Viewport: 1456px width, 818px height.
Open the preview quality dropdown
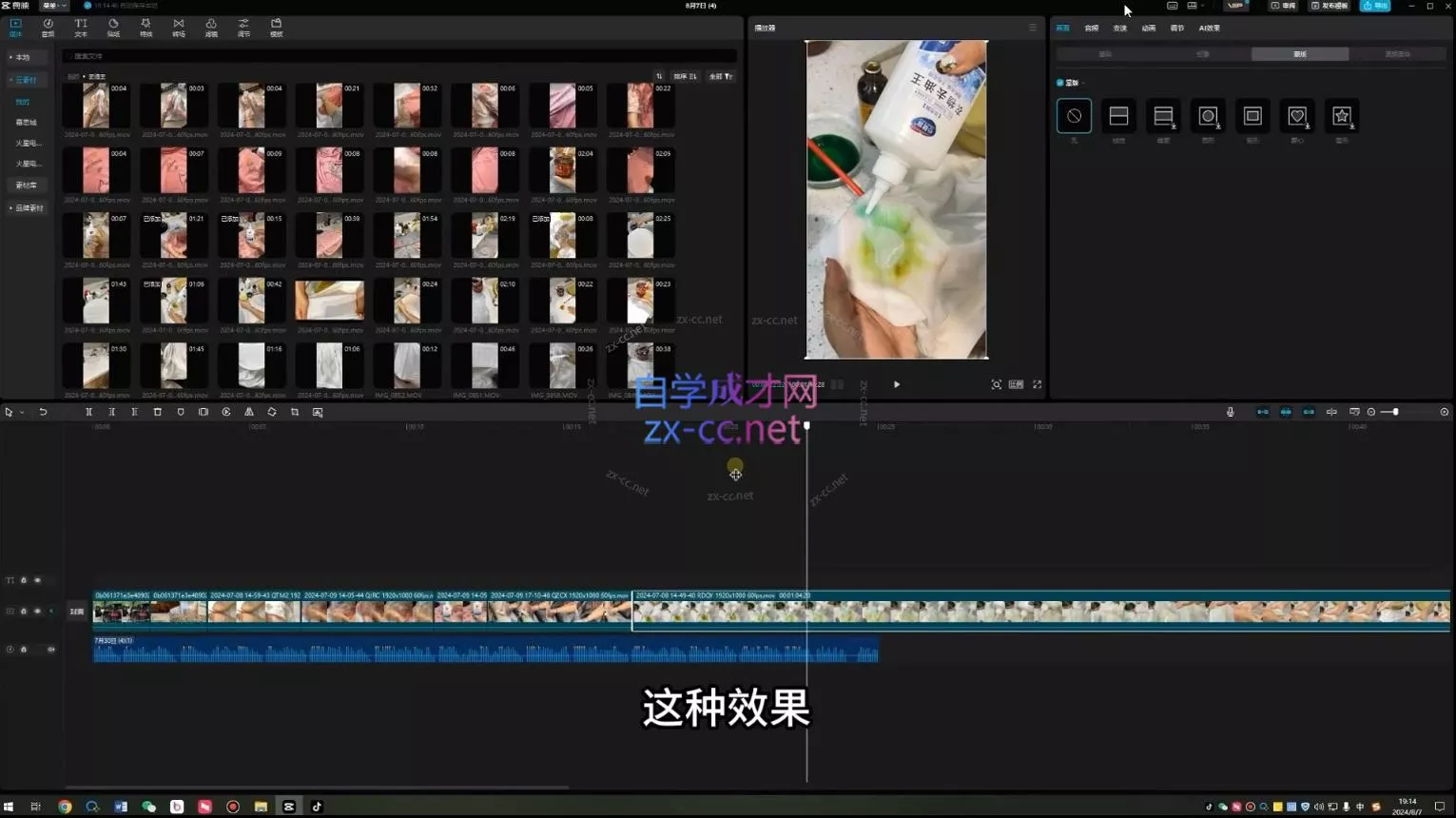[x=1016, y=384]
